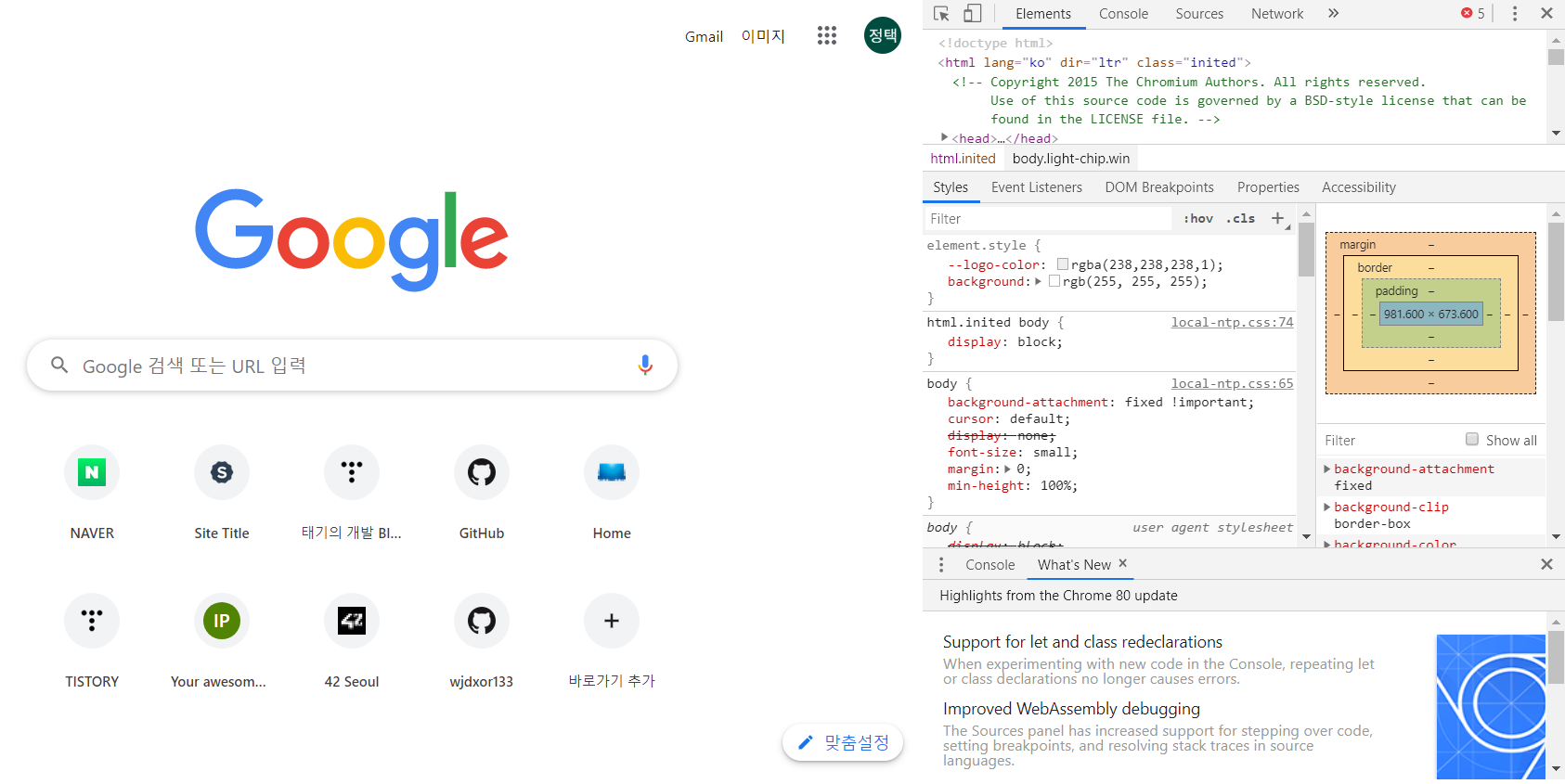Expand the background shorthand in element.style

[x=1038, y=281]
